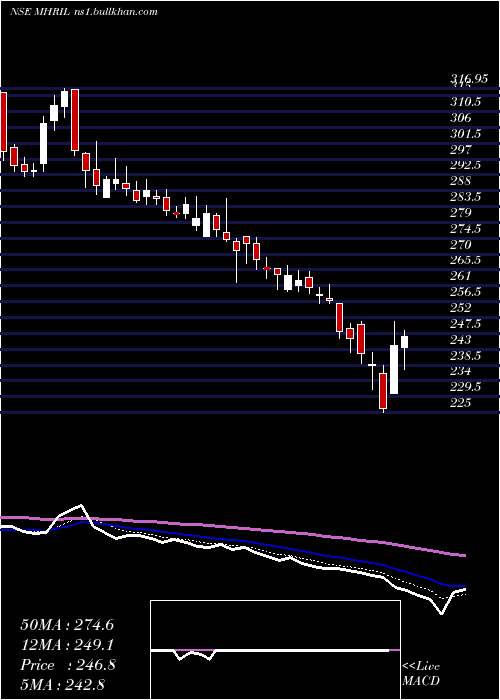Click the 234 price axis label
This screenshot has width=500, height=700.
pos(461,371)
